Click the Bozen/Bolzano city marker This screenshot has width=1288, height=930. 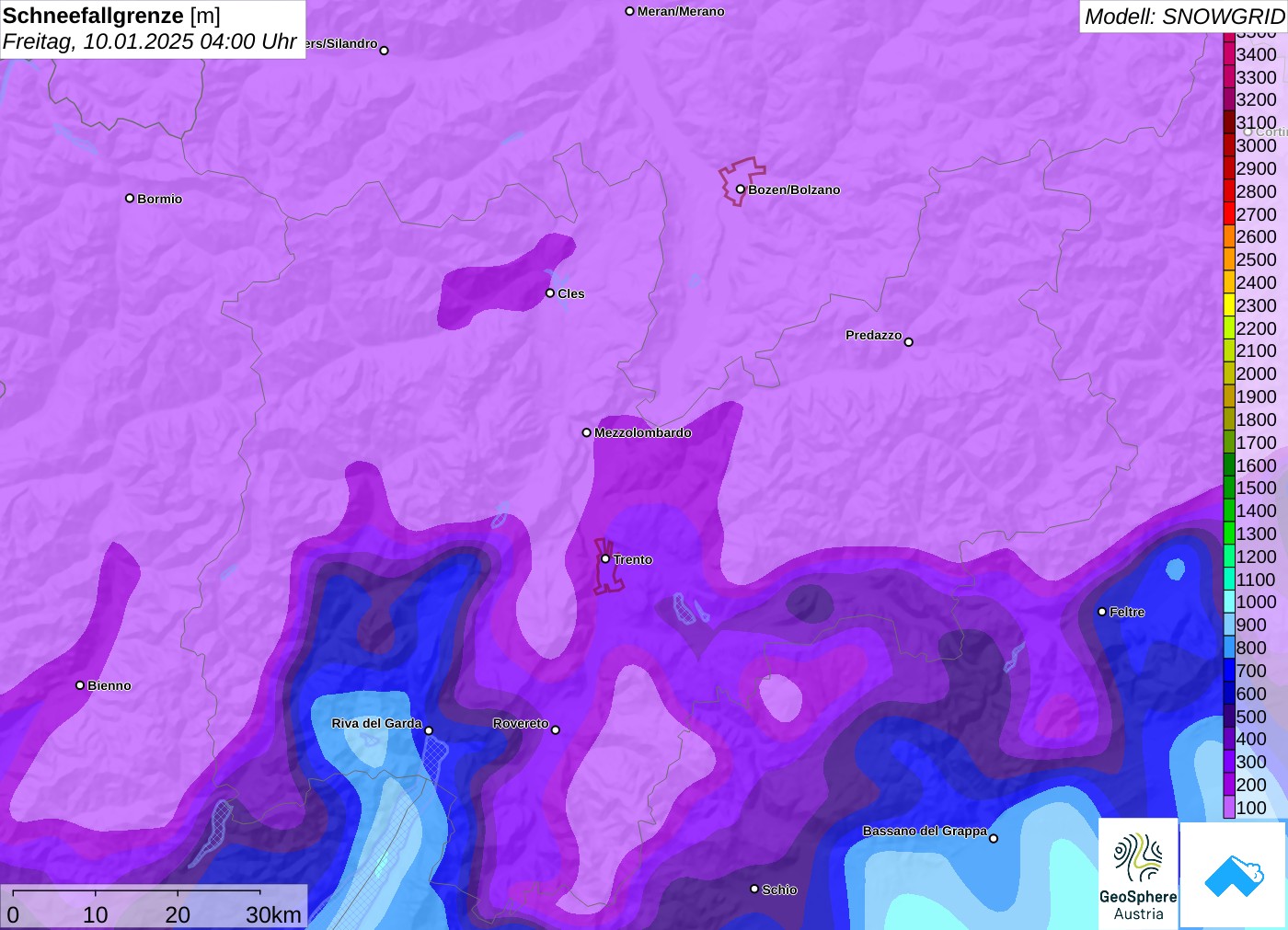740,189
